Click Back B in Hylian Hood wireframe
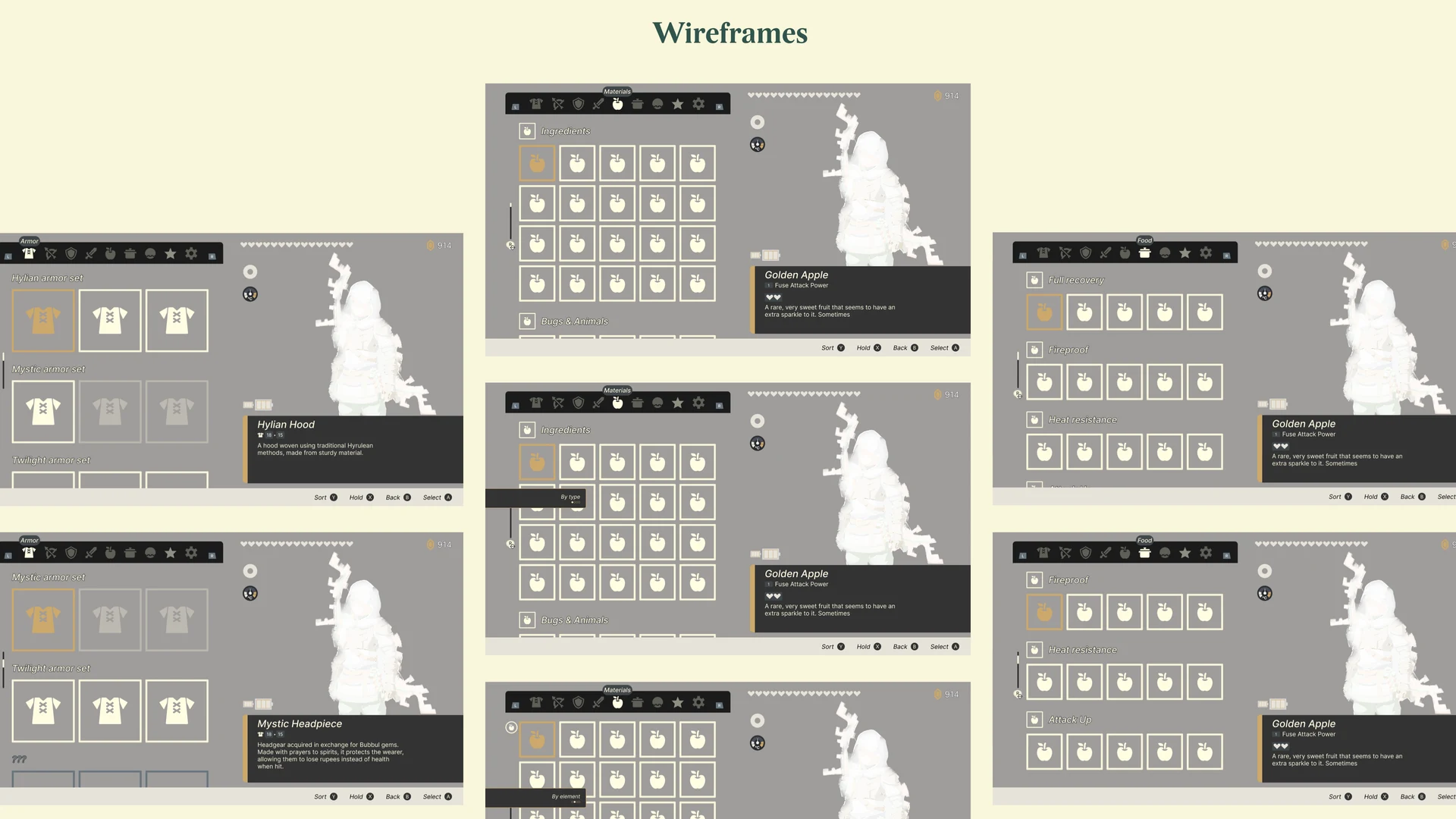The width and height of the screenshot is (1456, 819). click(398, 497)
